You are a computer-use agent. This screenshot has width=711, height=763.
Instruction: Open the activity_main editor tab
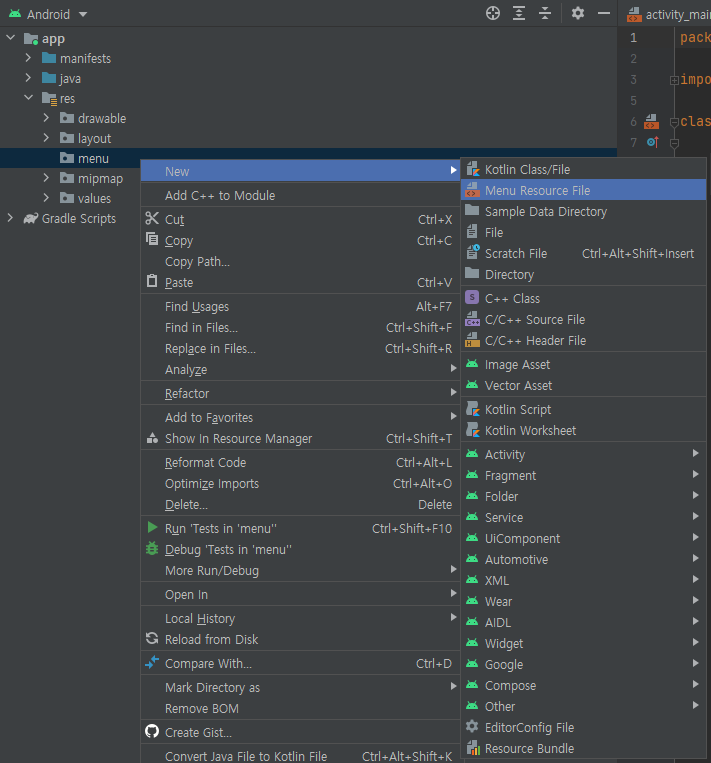pos(668,15)
